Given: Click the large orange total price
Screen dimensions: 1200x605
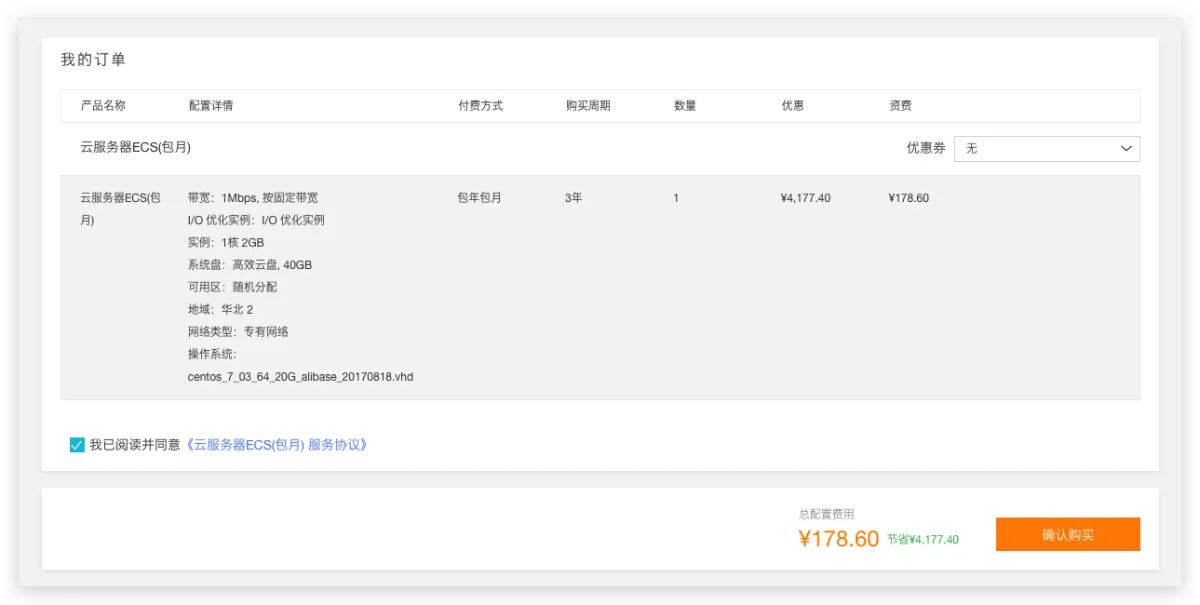Looking at the screenshot, I should click(x=838, y=539).
